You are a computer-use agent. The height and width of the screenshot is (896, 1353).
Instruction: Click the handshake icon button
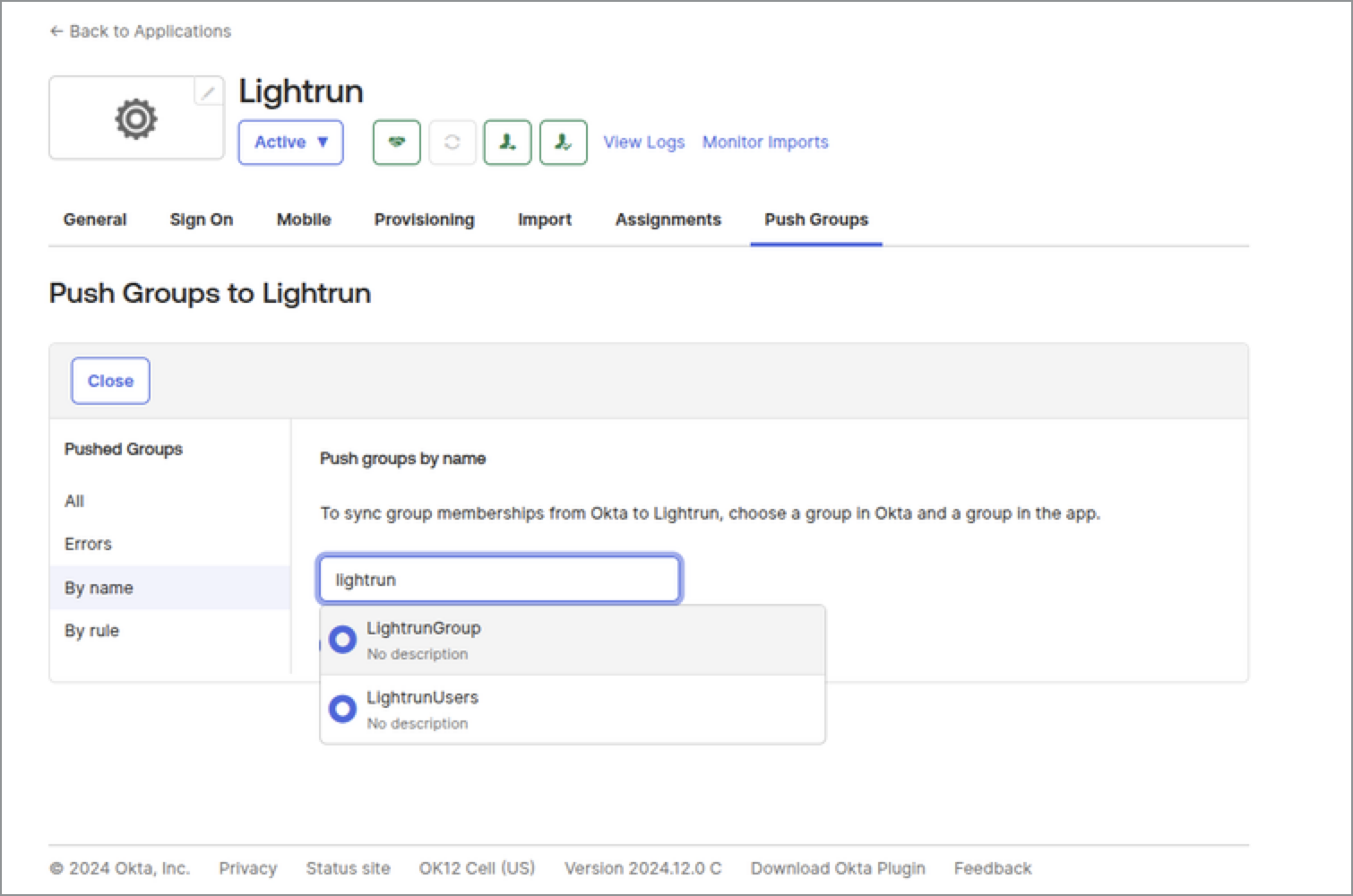(396, 142)
